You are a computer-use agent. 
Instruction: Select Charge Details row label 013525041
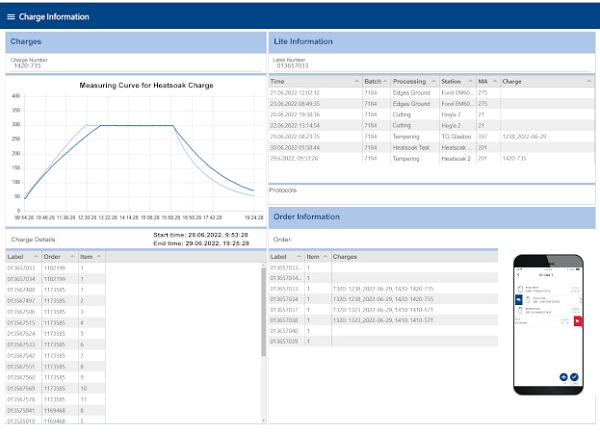pyautogui.click(x=55, y=410)
